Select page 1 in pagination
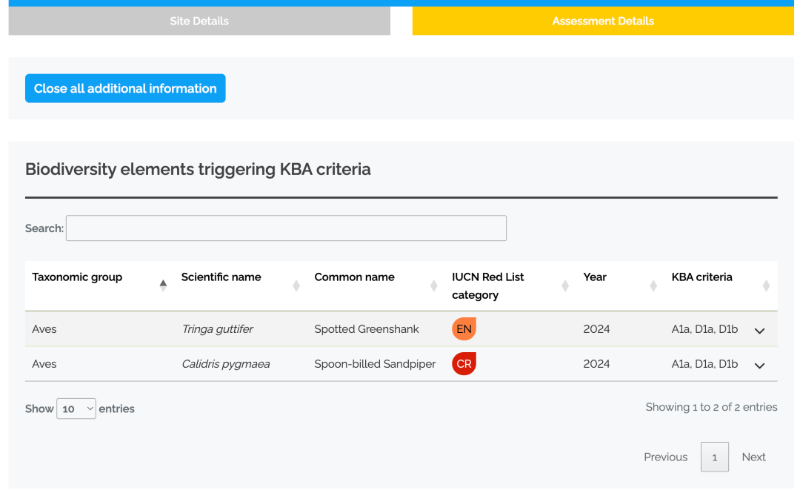Image resolution: width=800 pixels, height=496 pixels. pos(714,457)
